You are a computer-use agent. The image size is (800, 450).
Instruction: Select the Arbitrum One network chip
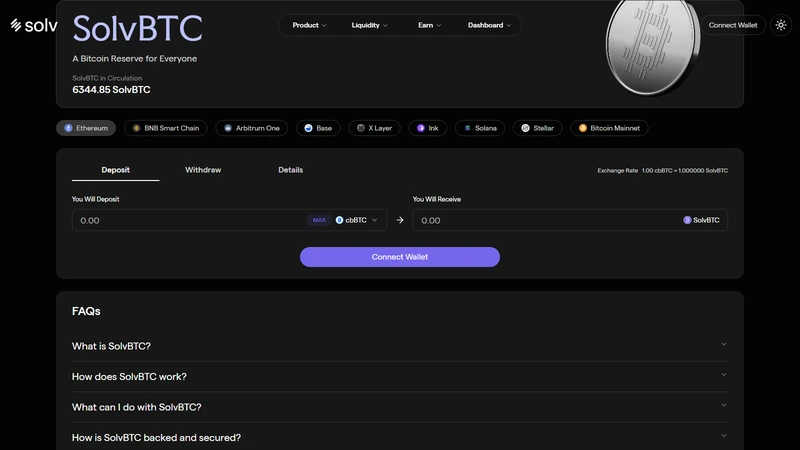click(x=252, y=128)
